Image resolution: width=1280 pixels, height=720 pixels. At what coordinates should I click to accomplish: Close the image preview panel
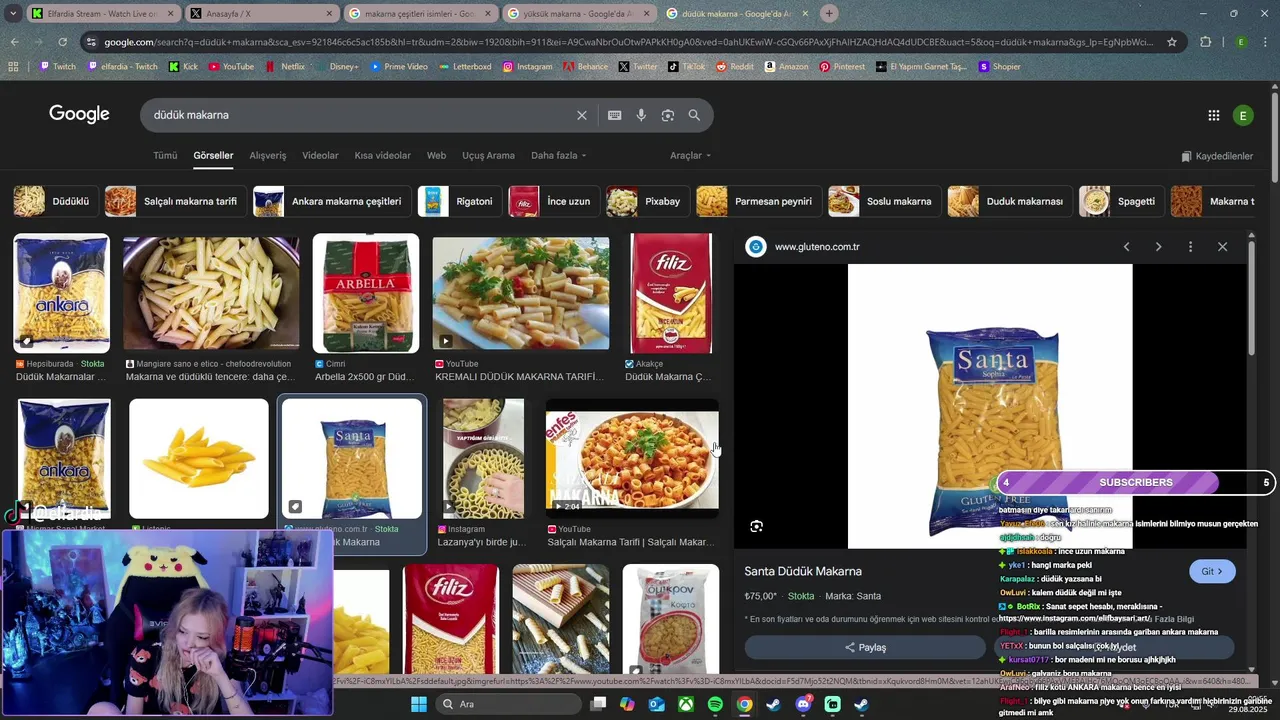(1222, 247)
